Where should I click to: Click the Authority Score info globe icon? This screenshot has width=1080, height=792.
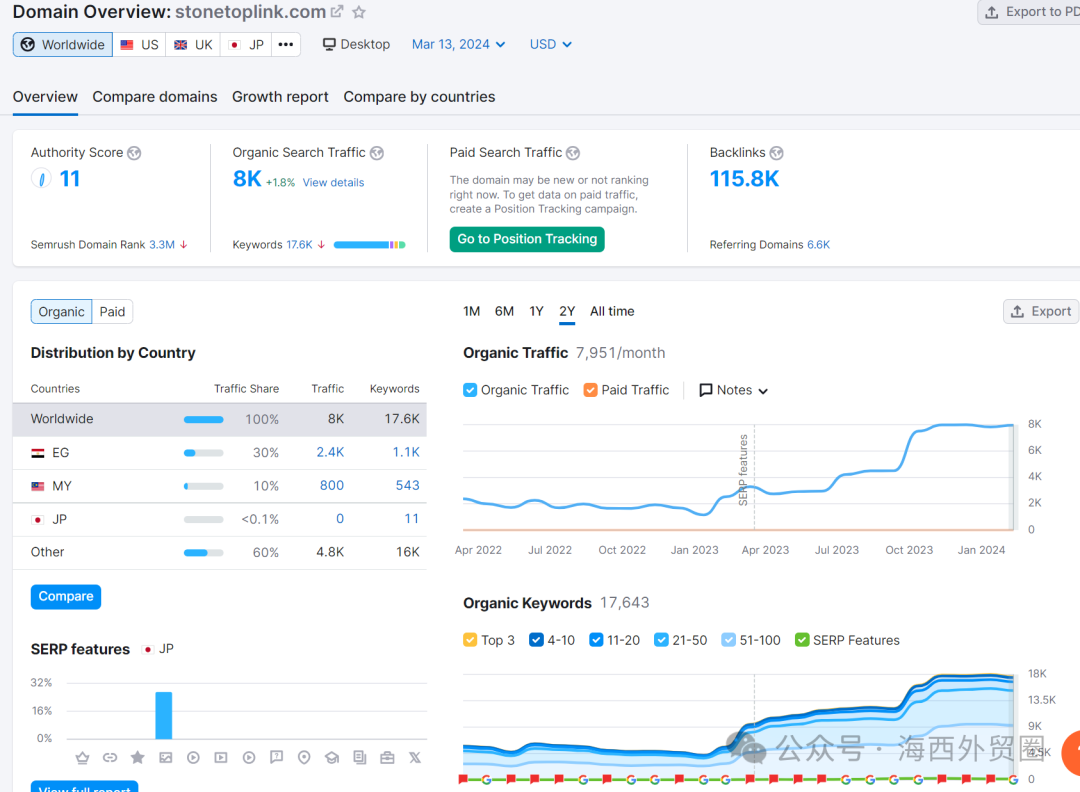pyautogui.click(x=134, y=153)
